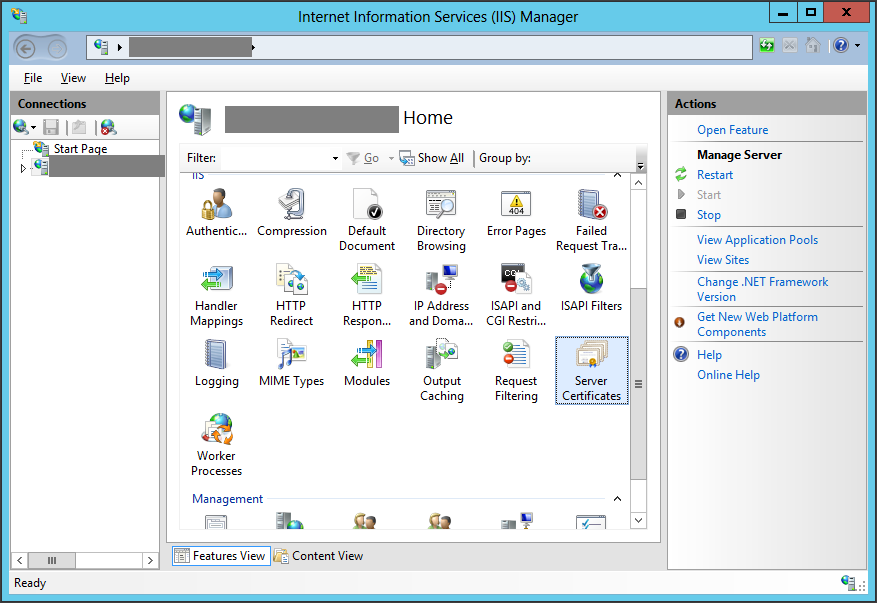This screenshot has width=877, height=603.
Task: Click the Save icon in Connections toolbar
Action: click(51, 128)
